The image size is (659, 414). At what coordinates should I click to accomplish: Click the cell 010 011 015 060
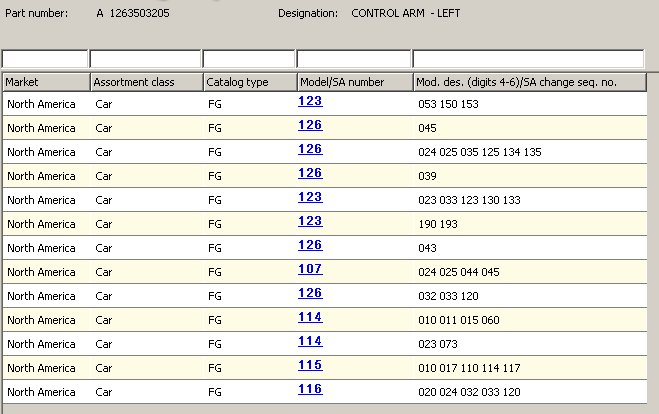point(459,320)
